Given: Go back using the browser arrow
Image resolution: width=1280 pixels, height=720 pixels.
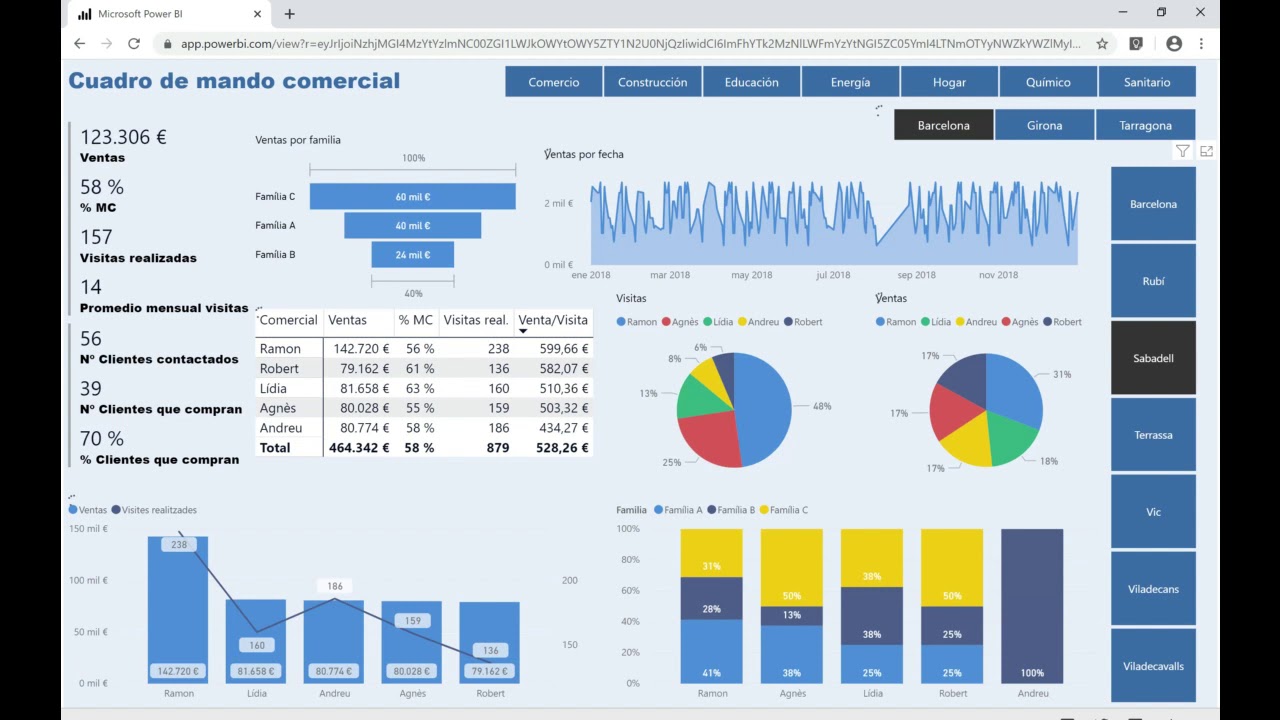Looking at the screenshot, I should pos(80,44).
